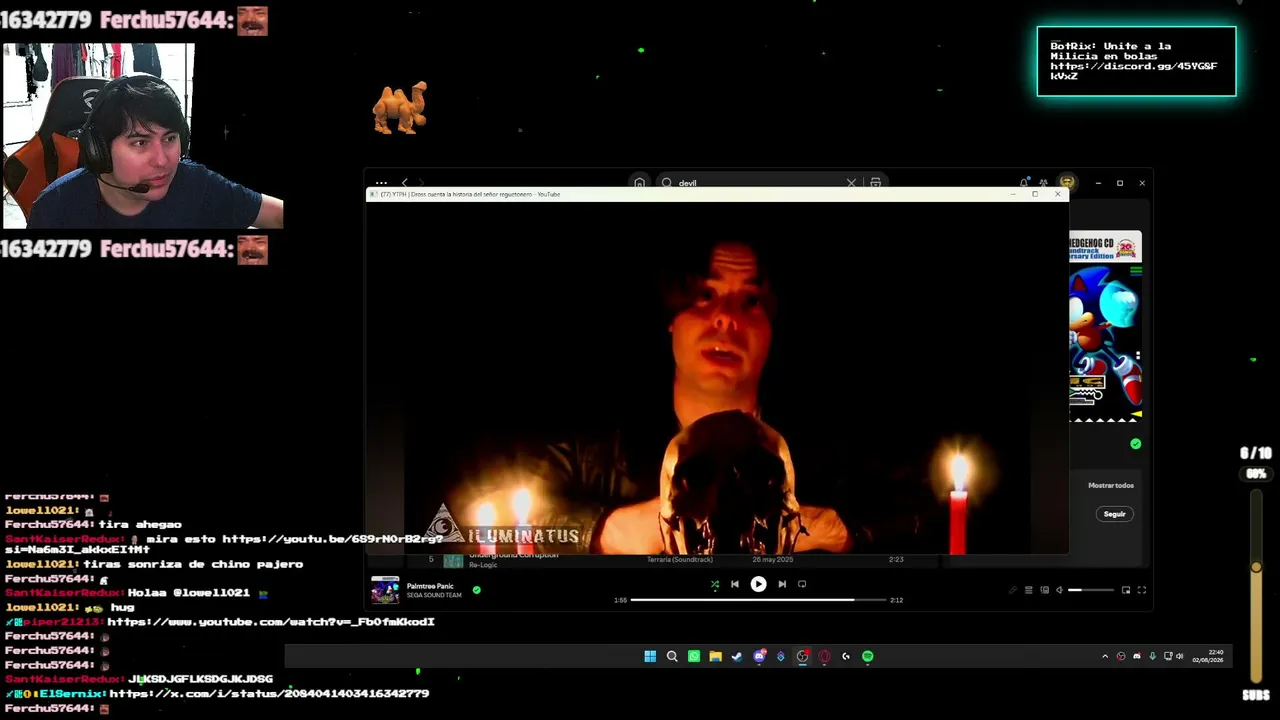The image size is (1280, 720).
Task: Expand the hidden system tray icons
Action: (1105, 656)
